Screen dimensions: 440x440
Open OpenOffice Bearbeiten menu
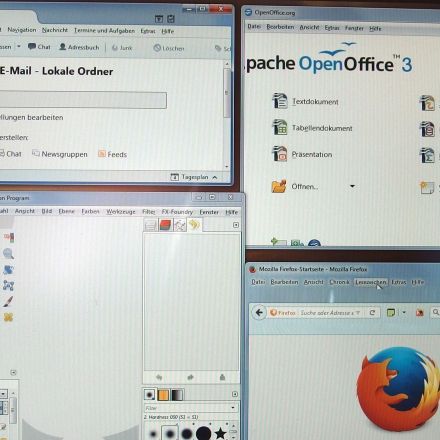click(280, 27)
